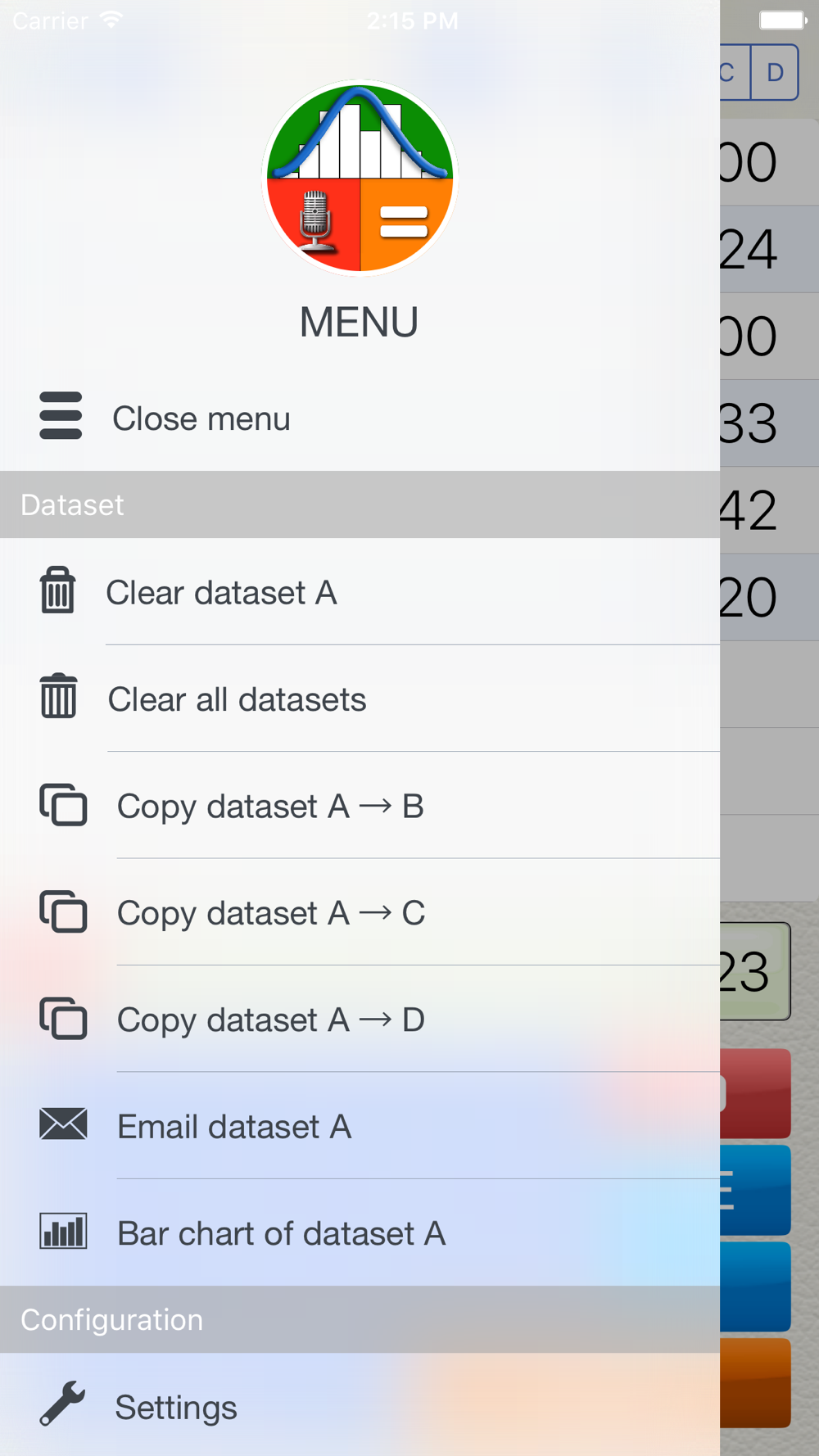Switch to dataset C tab

click(x=735, y=72)
